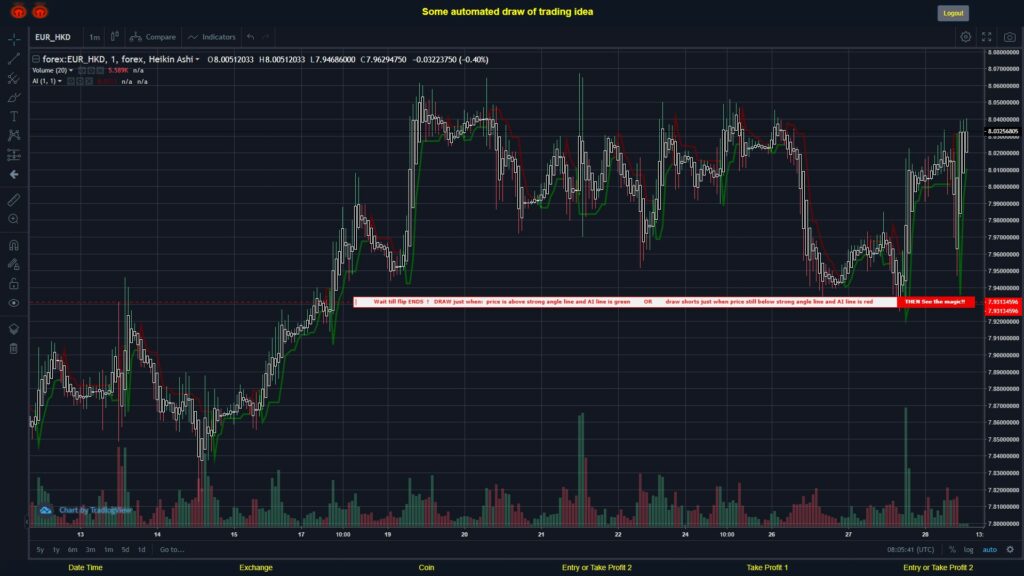Open candlestick chart style selector
The width and height of the screenshot is (1024, 576).
pos(114,37)
